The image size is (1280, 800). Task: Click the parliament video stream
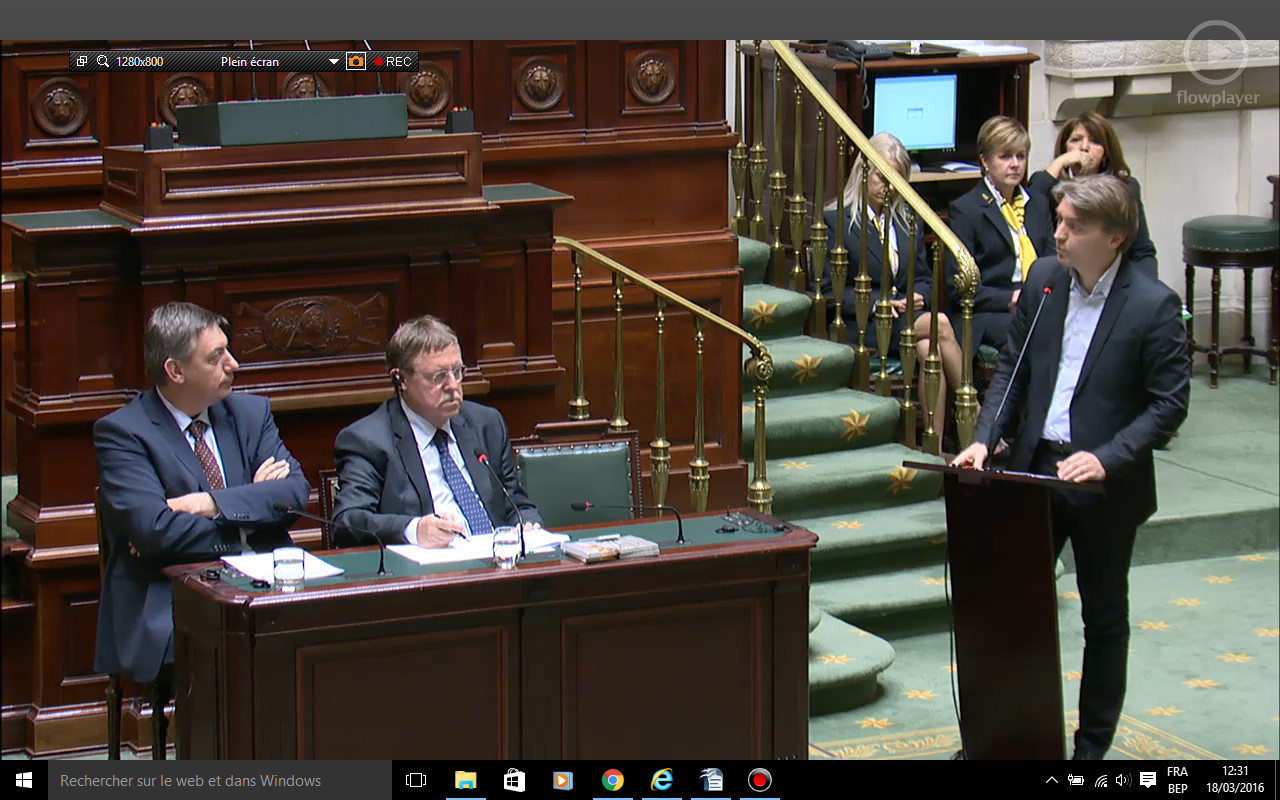point(640,400)
